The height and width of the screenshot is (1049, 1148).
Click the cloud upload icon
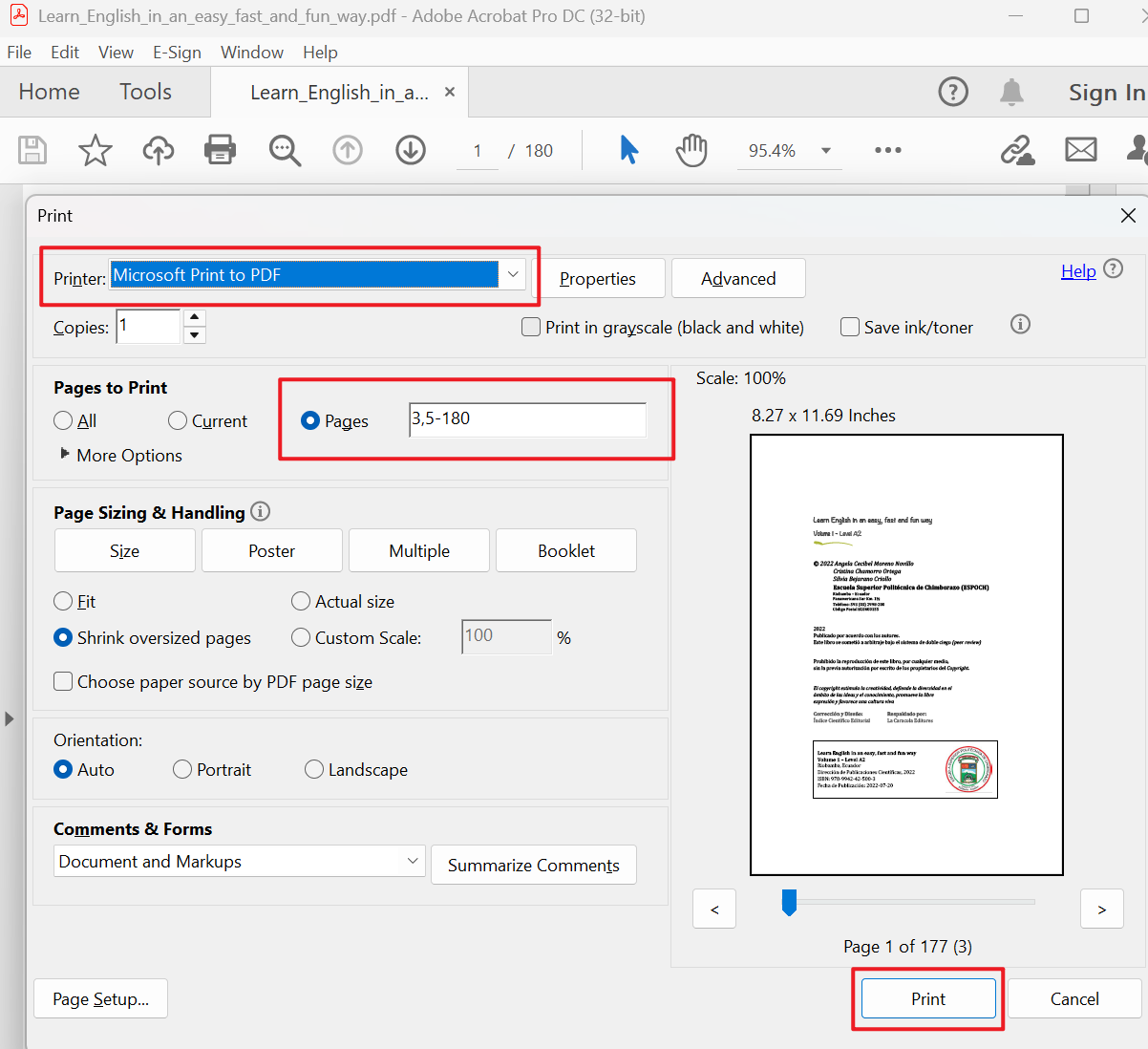click(x=158, y=150)
